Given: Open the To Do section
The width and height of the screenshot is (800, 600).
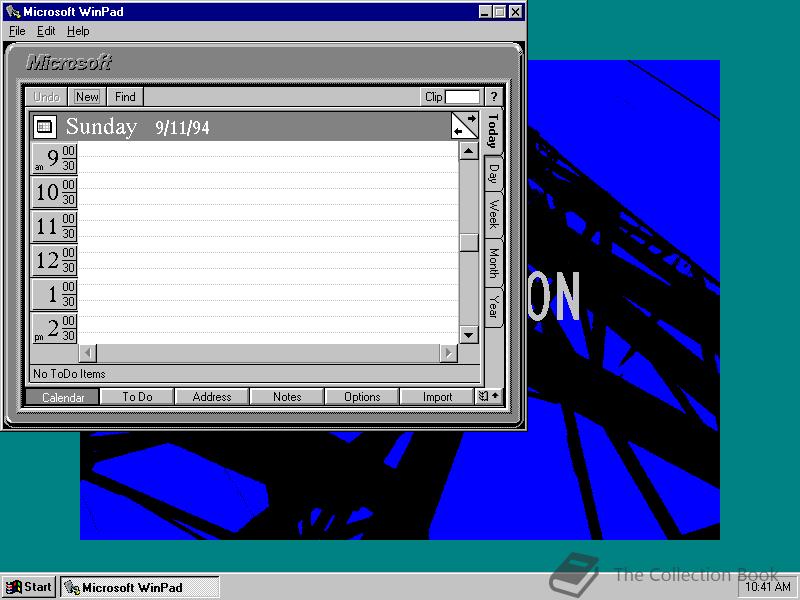Looking at the screenshot, I should pos(137,397).
